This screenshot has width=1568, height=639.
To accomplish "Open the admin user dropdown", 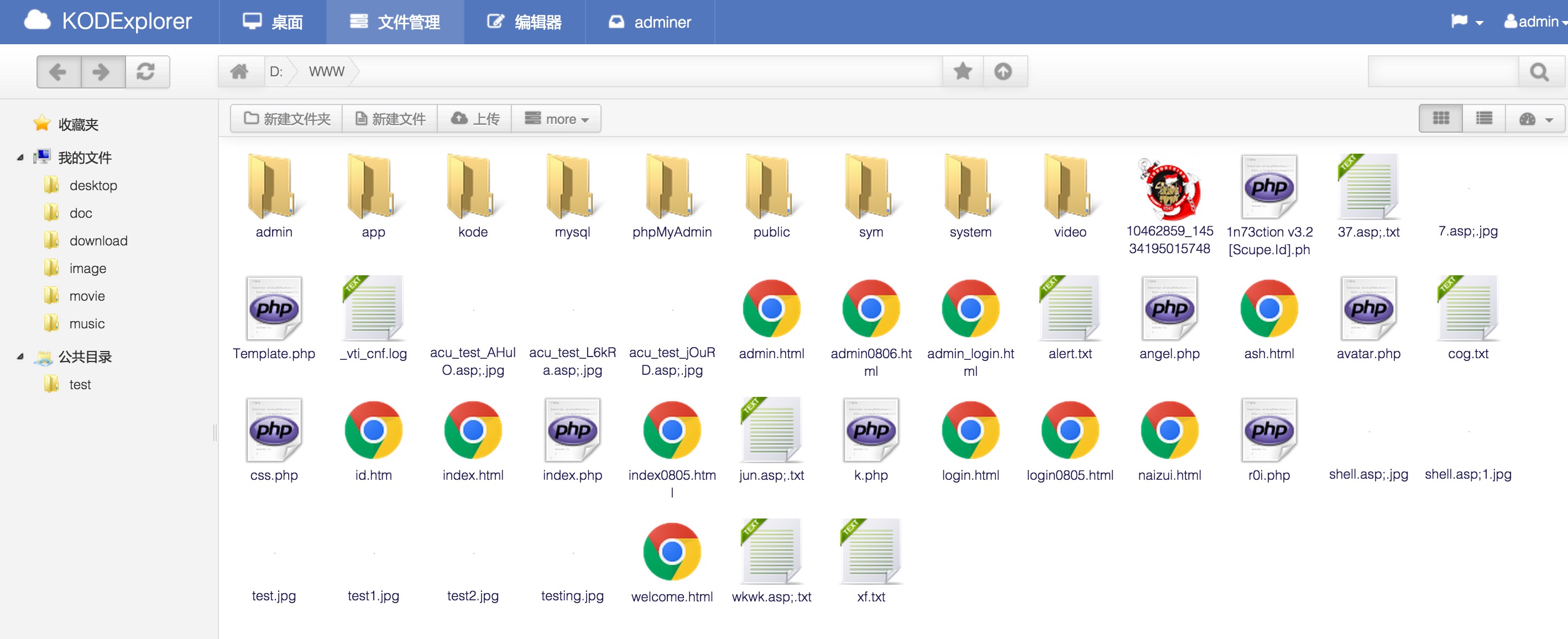I will [x=1534, y=22].
